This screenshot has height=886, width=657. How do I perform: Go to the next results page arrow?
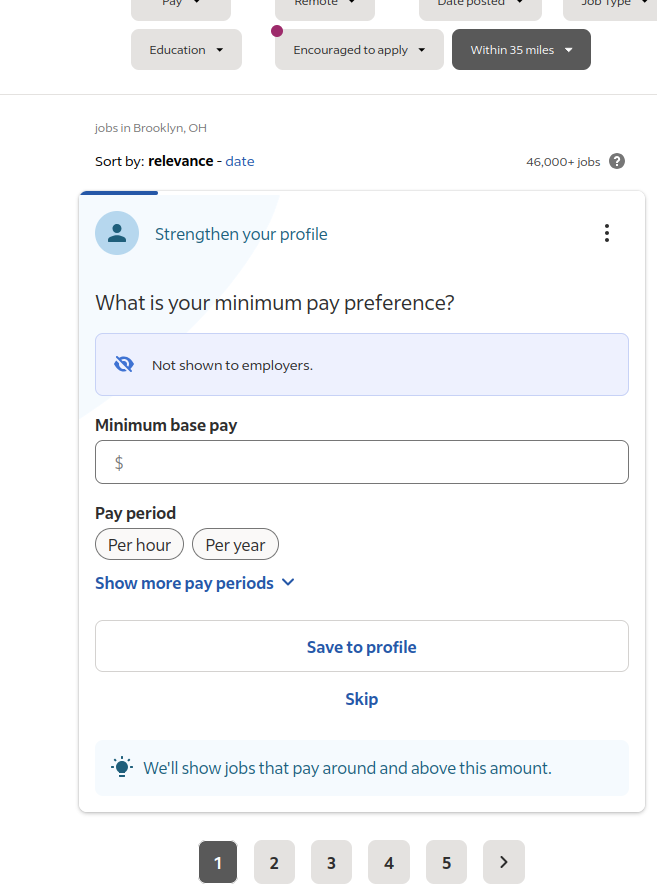504,862
